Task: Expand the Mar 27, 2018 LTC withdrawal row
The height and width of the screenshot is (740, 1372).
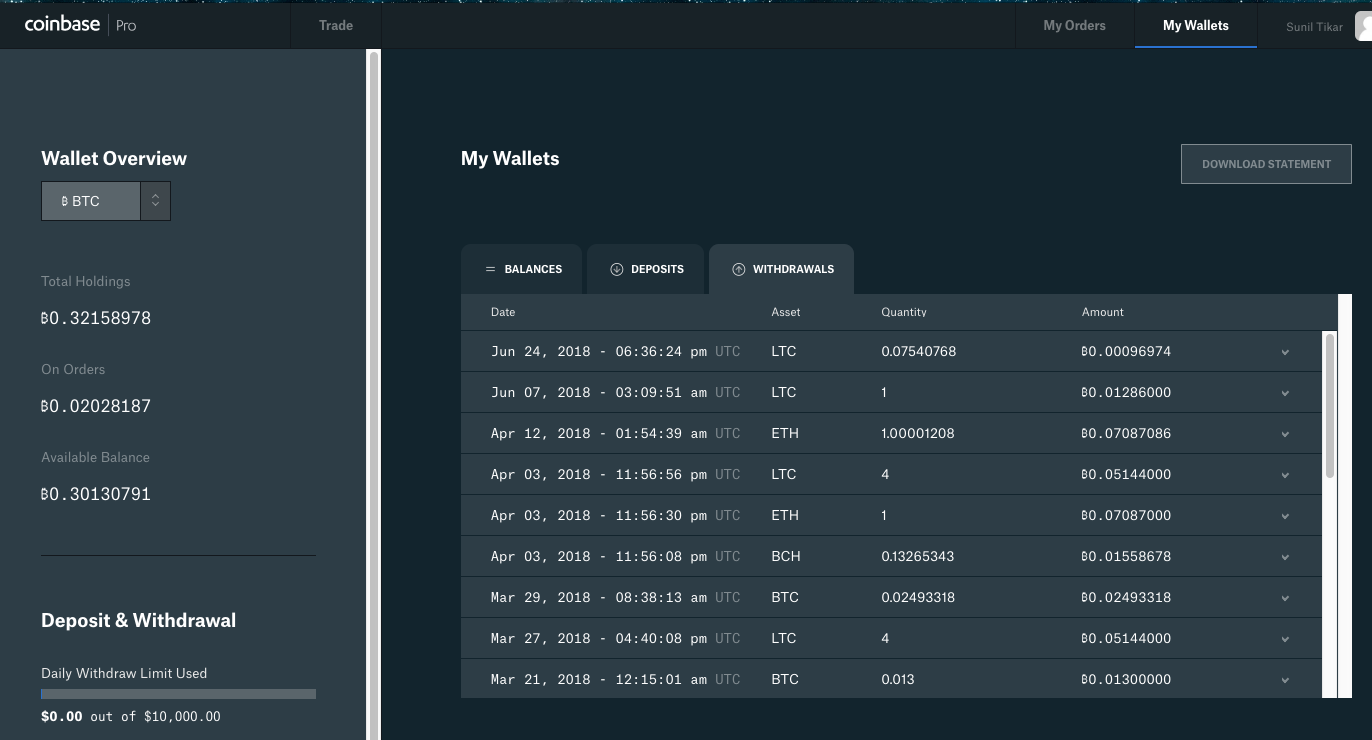Action: (1285, 639)
